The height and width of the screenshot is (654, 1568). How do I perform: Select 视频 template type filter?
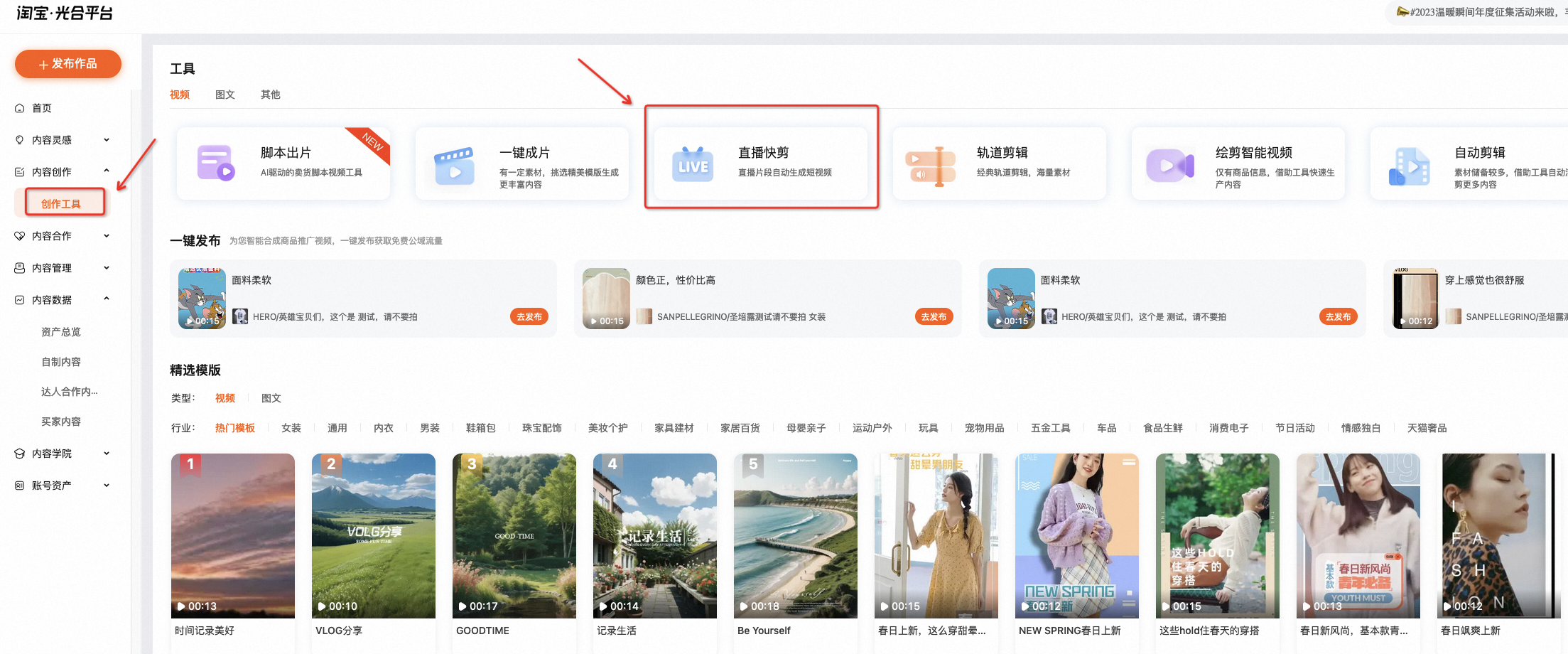point(225,398)
